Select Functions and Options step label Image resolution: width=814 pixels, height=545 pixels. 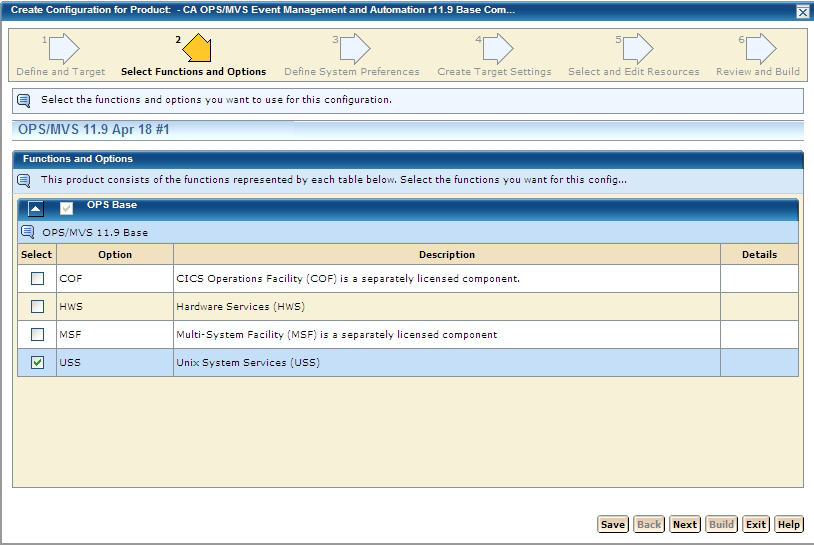point(194,72)
